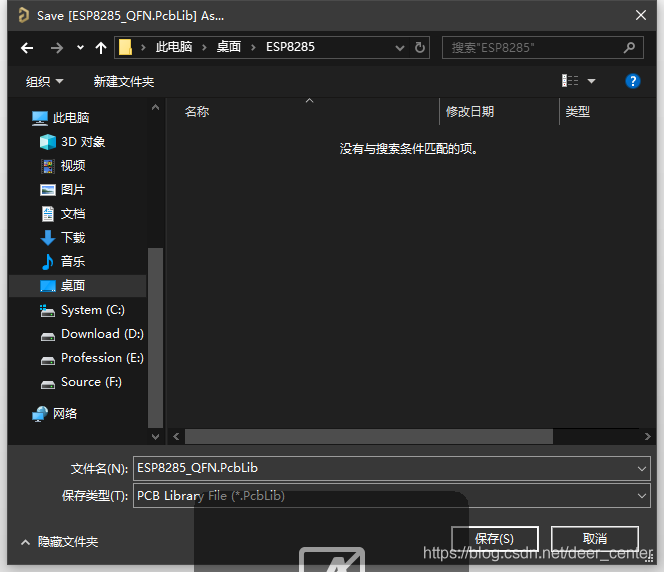Screen dimensions: 664x572
Task: Click 新建文件夹 new folder
Action: point(124,81)
